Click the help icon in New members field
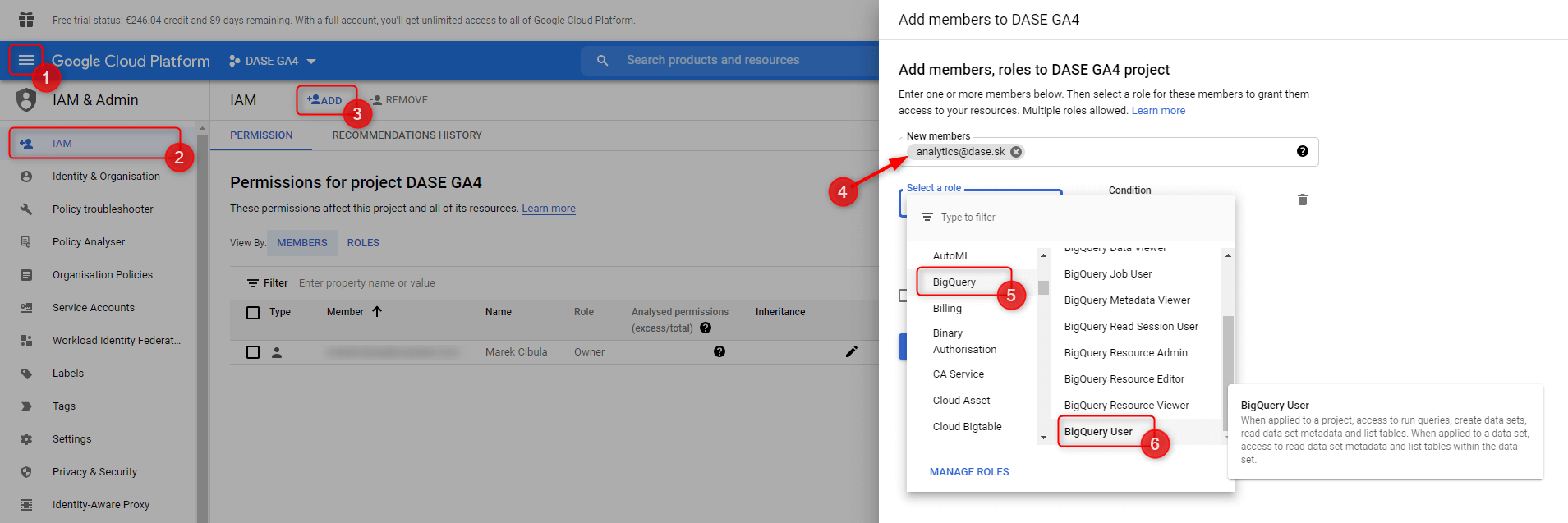Screen dimensions: 1568x523 click(1303, 151)
